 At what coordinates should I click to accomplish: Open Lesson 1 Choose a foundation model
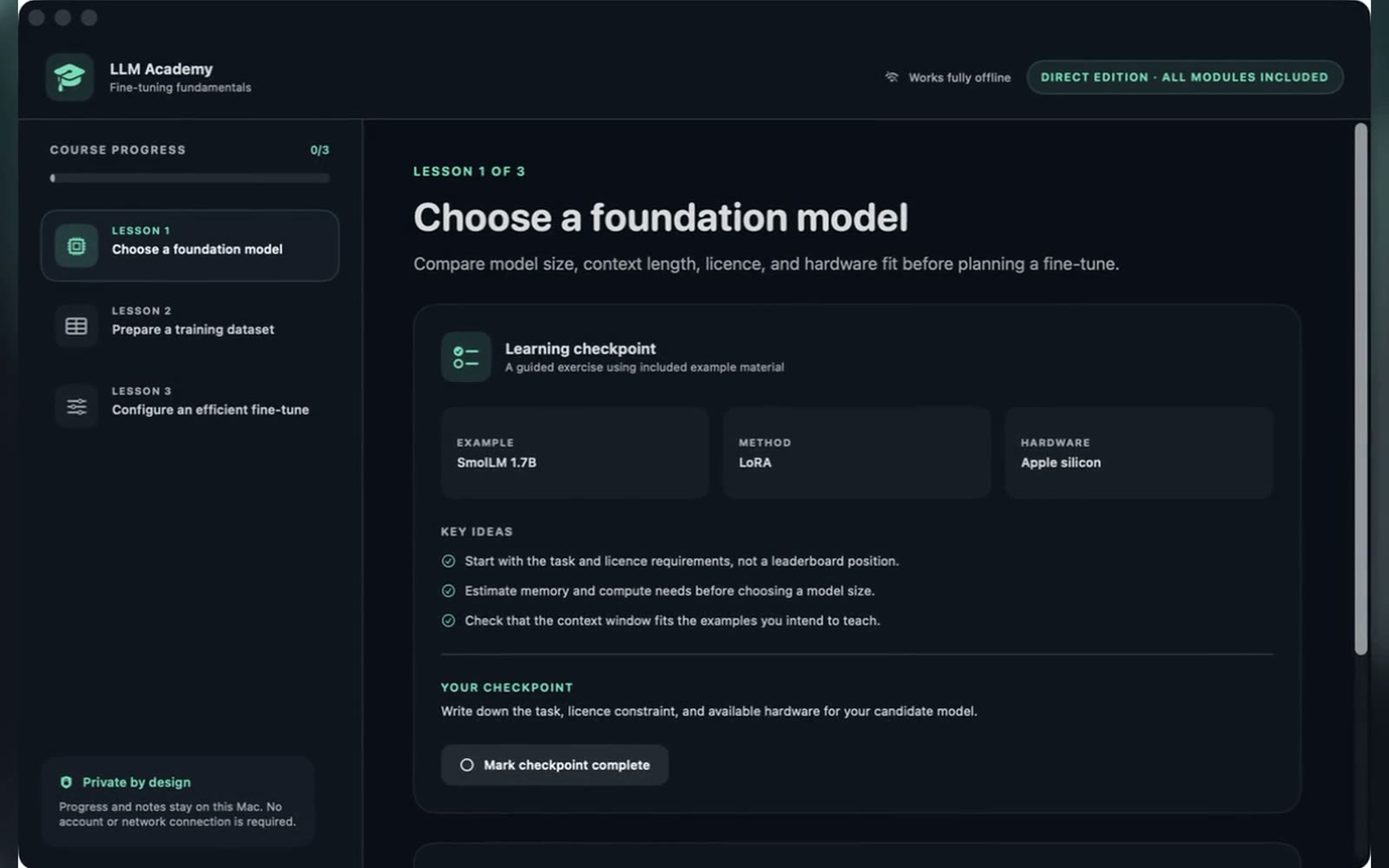point(189,246)
